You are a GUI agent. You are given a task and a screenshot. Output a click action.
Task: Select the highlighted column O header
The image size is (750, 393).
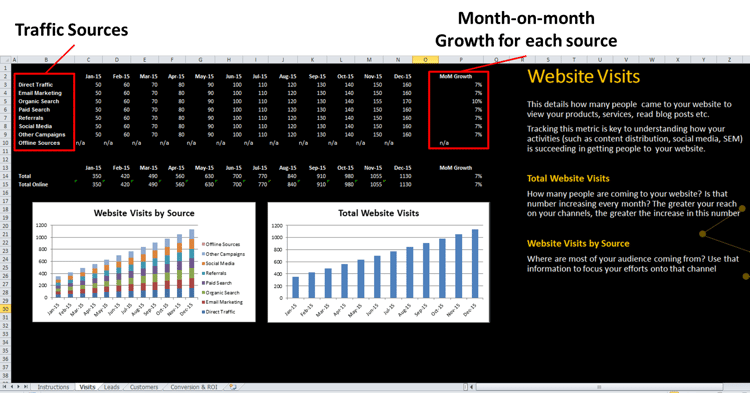425,60
